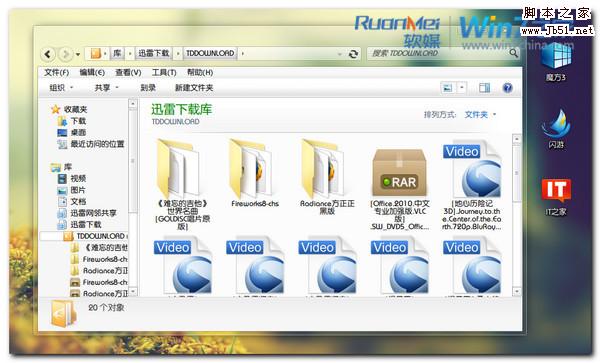Open the view mode dropdown arrow
The width and height of the screenshot is (600, 363).
[x=462, y=88]
